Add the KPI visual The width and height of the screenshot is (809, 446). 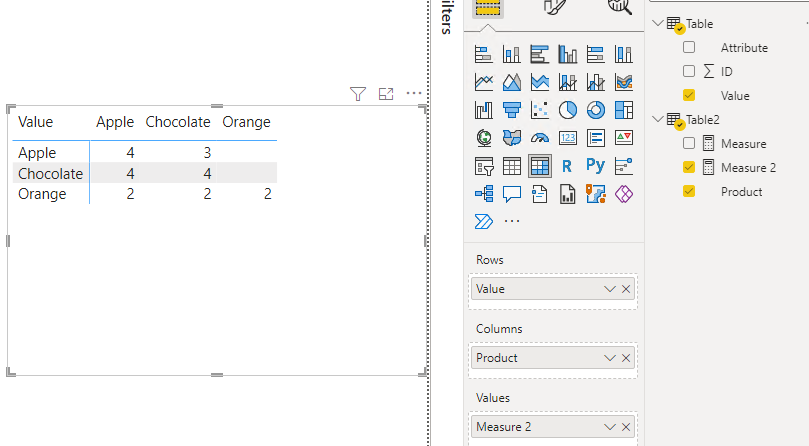(623, 138)
